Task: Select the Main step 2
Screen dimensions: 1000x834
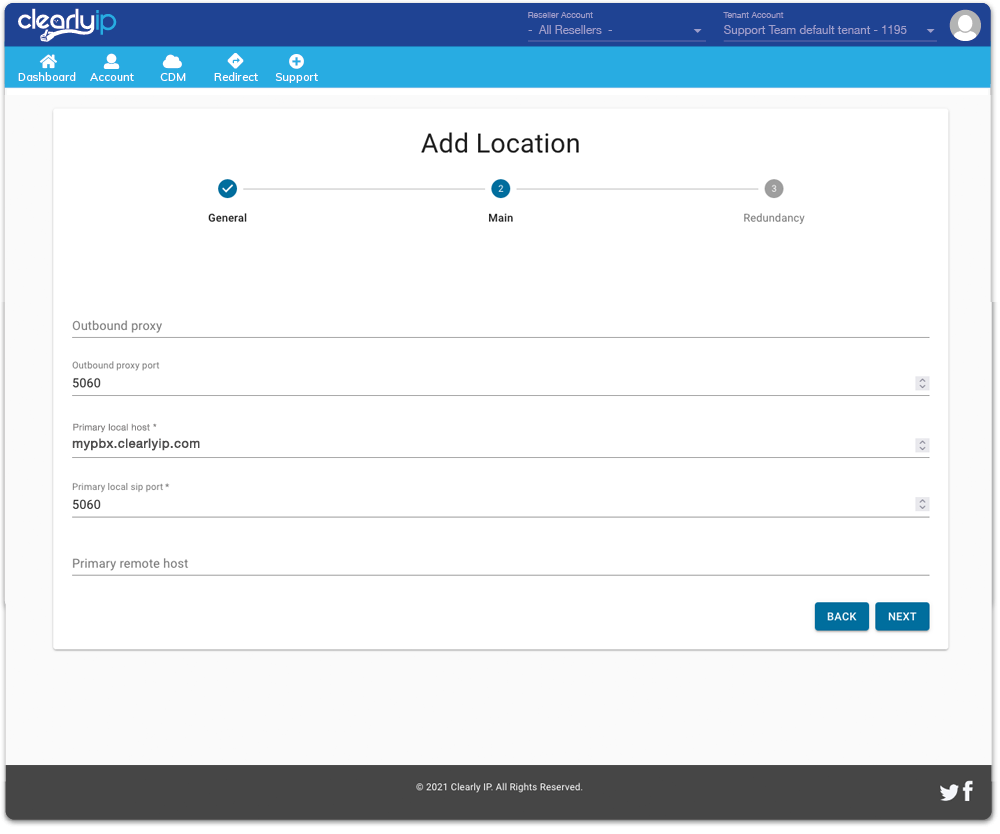Action: pyautogui.click(x=500, y=189)
